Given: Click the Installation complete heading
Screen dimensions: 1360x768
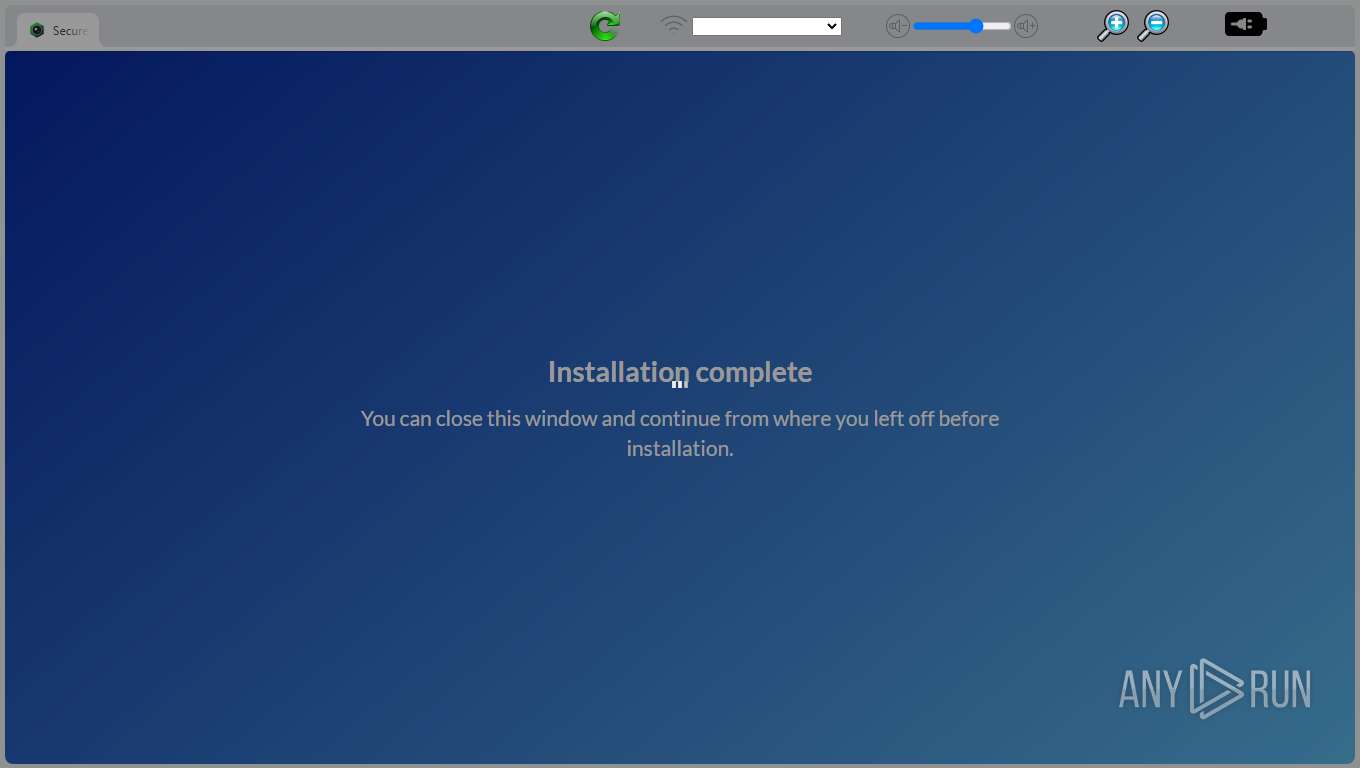Looking at the screenshot, I should [680, 372].
